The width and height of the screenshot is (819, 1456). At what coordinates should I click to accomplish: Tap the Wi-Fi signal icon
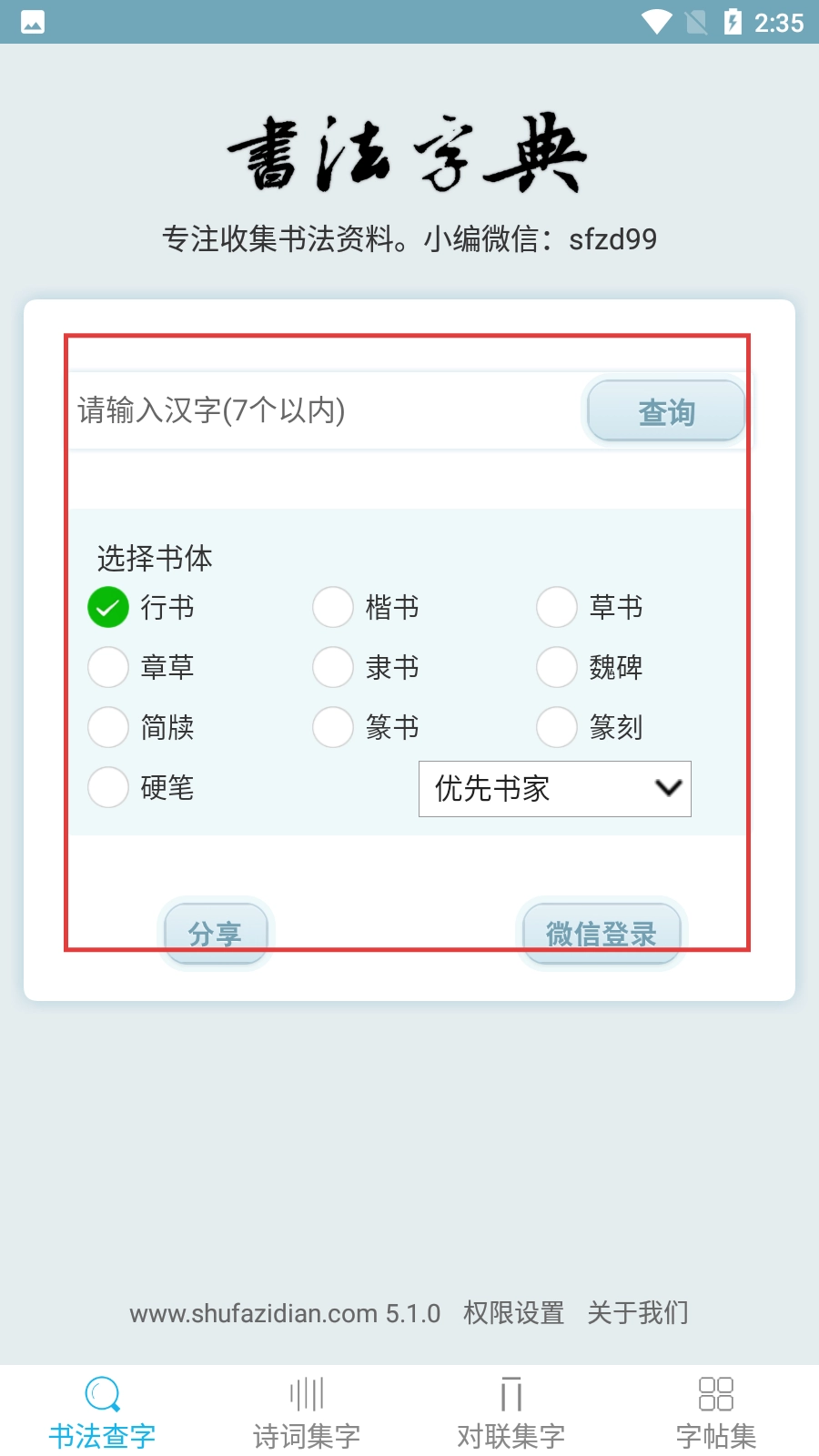coord(656,22)
